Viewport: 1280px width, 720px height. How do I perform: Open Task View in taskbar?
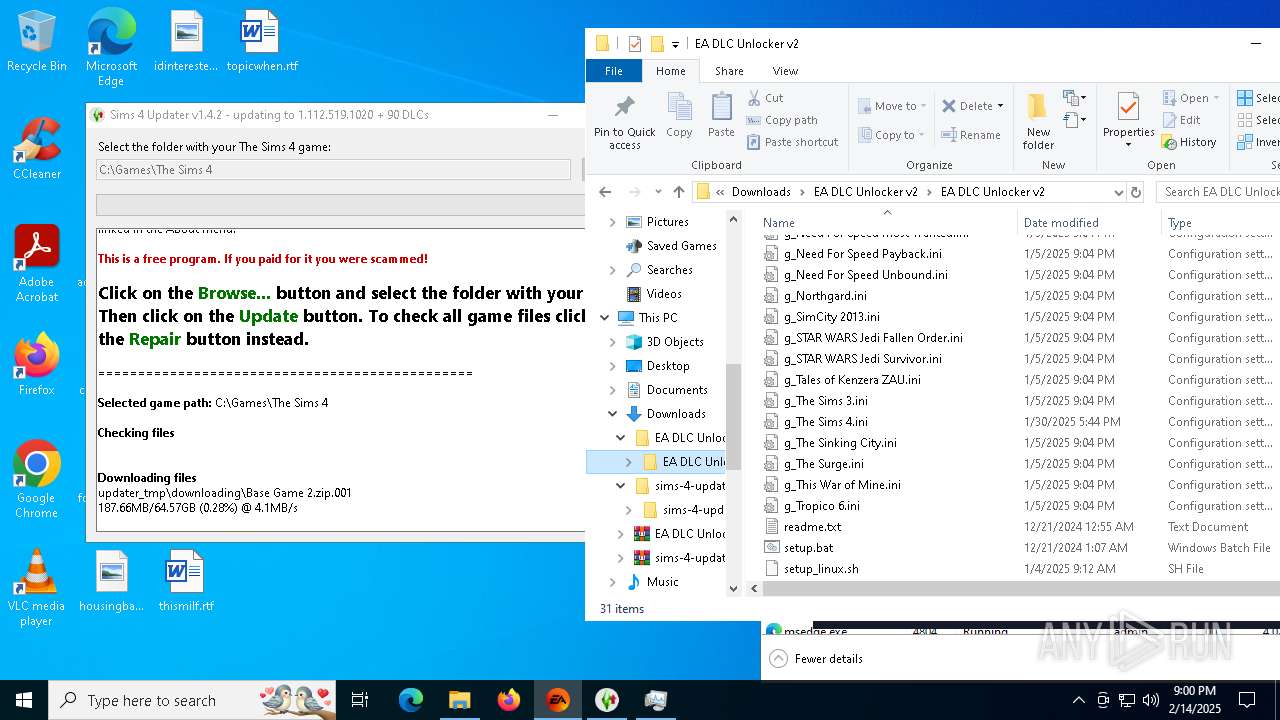coord(360,700)
